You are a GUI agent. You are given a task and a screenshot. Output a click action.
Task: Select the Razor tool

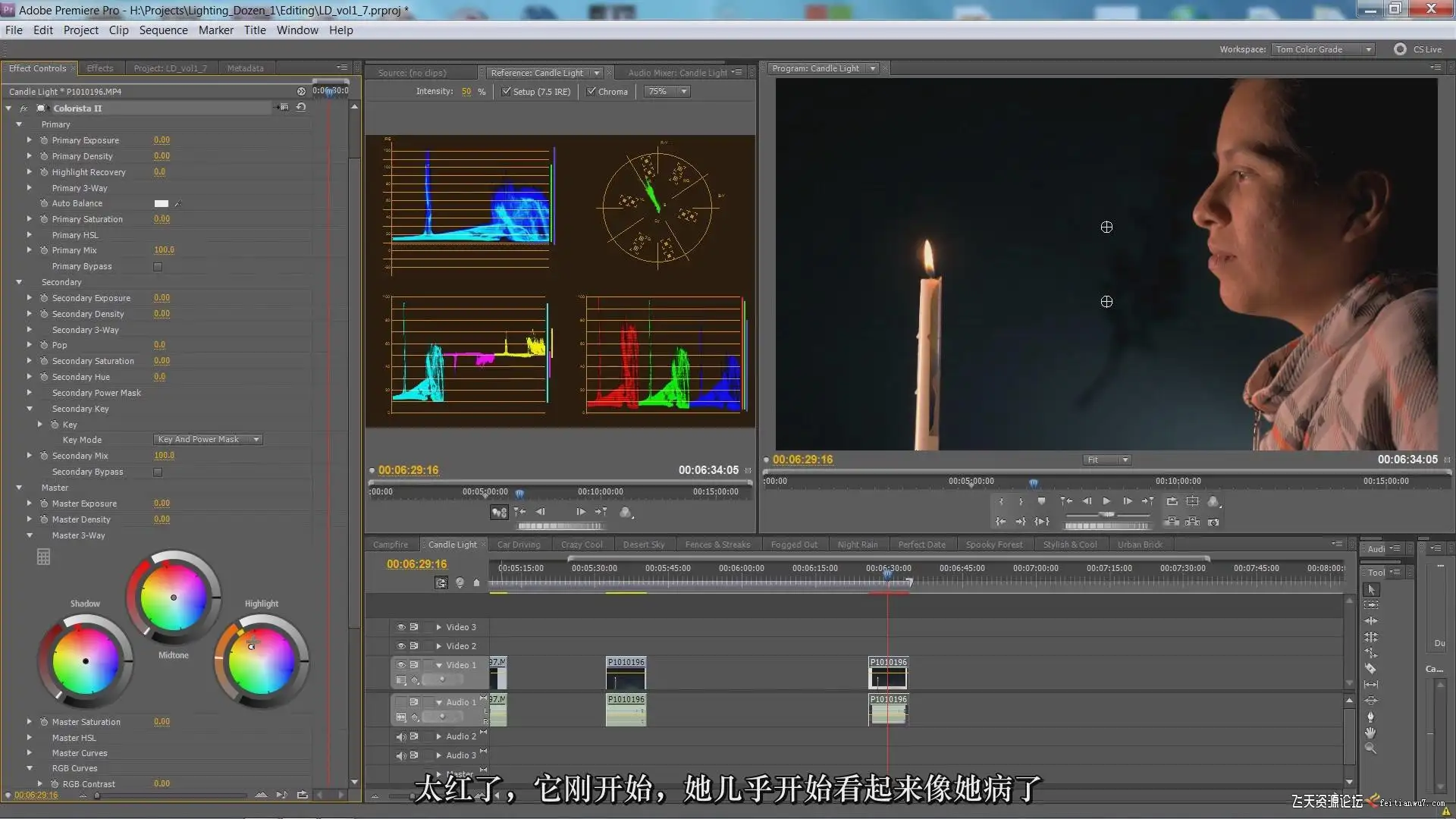pyautogui.click(x=1371, y=668)
